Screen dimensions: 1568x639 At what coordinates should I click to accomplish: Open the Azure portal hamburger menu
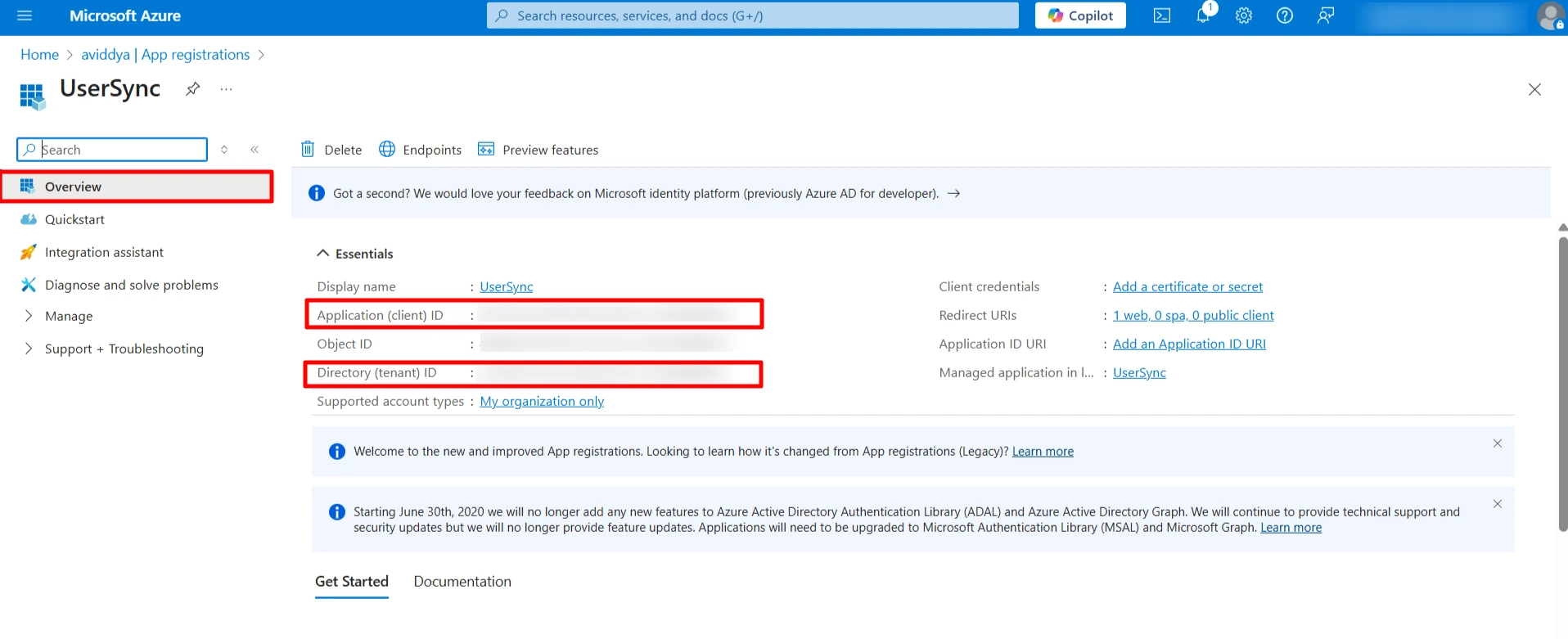(x=25, y=16)
